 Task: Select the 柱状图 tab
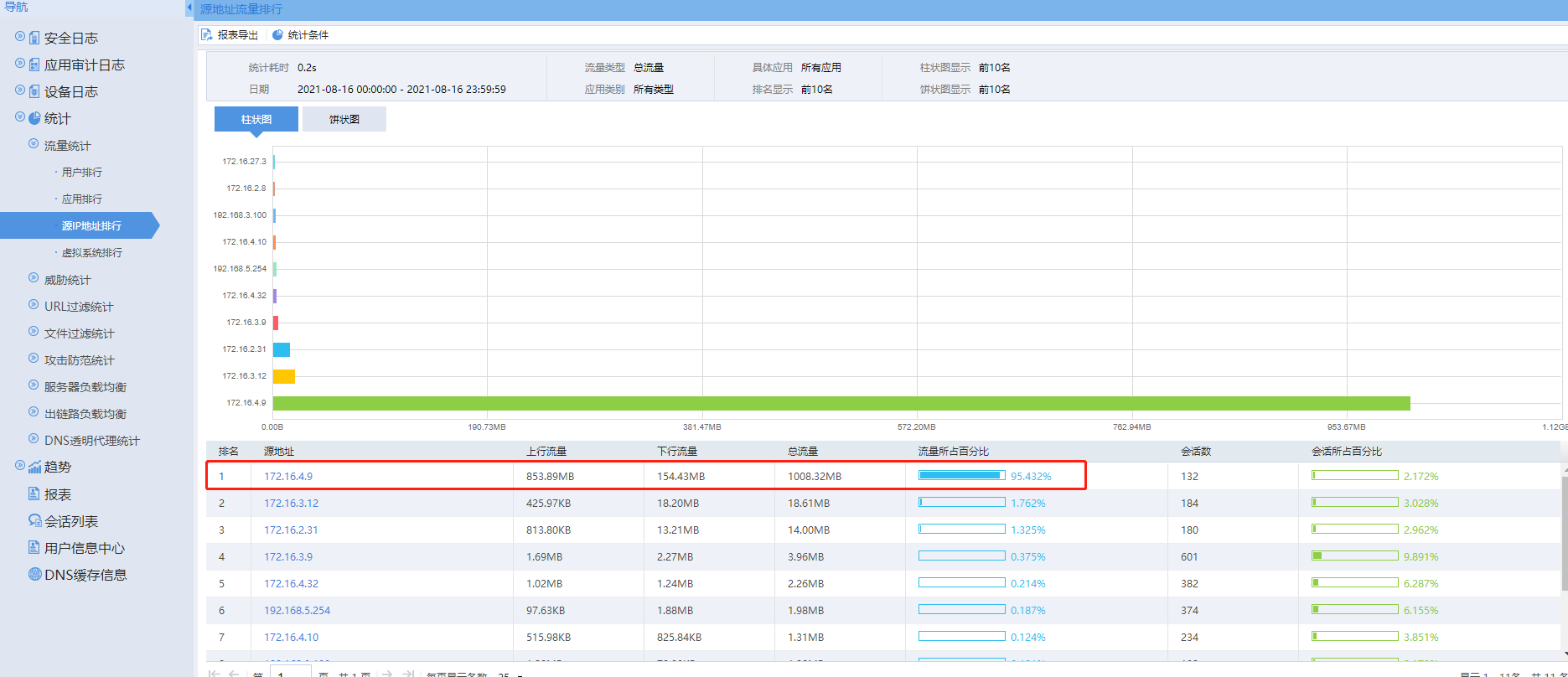pos(256,119)
